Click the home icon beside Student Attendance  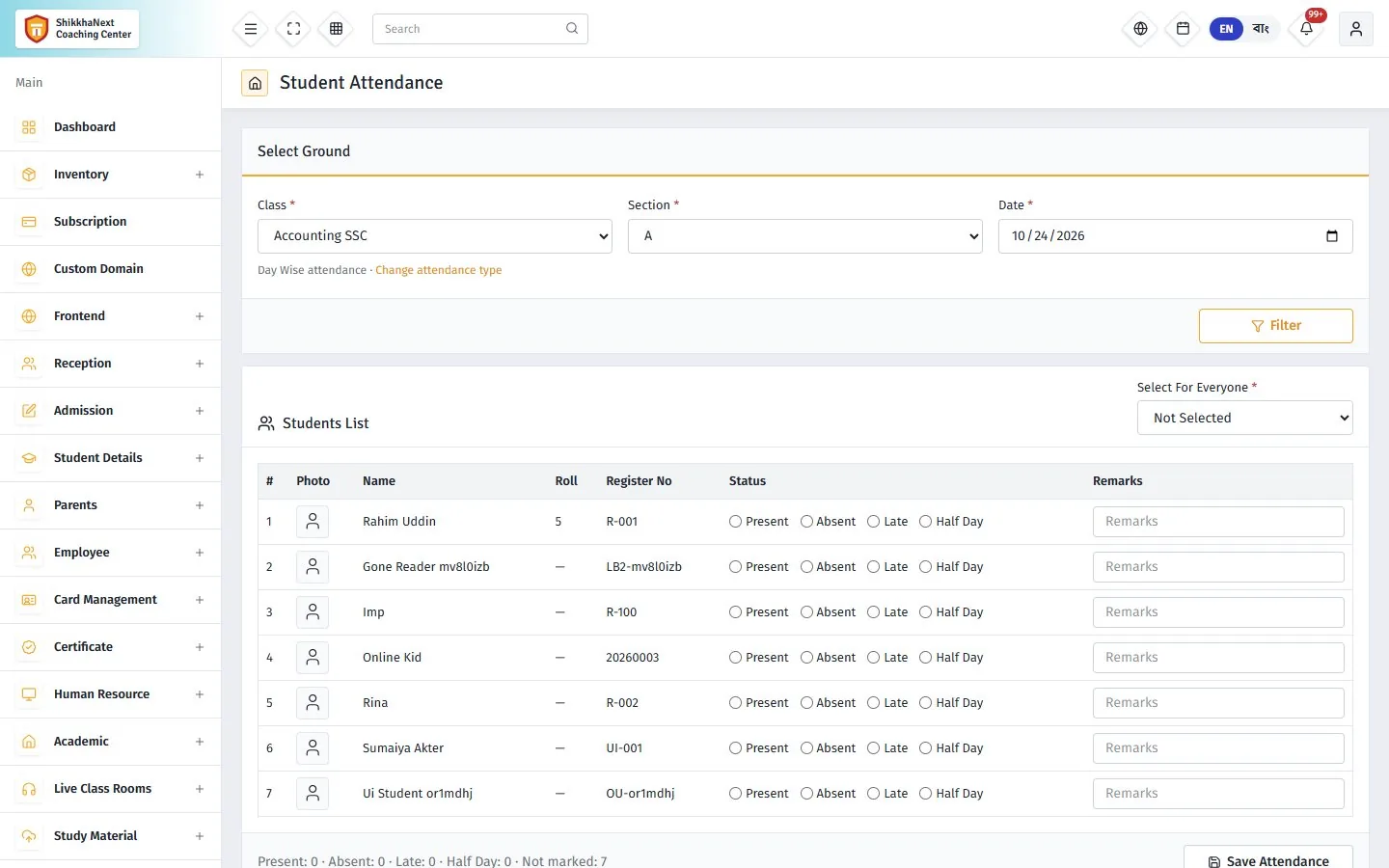point(255,83)
